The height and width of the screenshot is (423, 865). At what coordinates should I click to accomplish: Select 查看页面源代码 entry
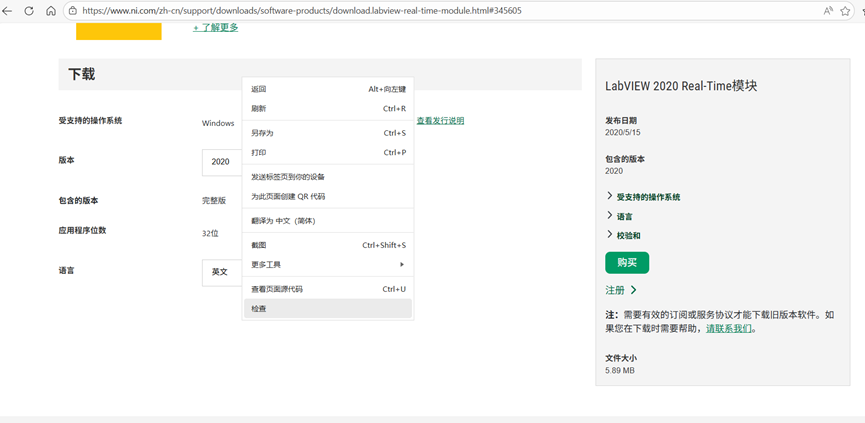pos(328,289)
